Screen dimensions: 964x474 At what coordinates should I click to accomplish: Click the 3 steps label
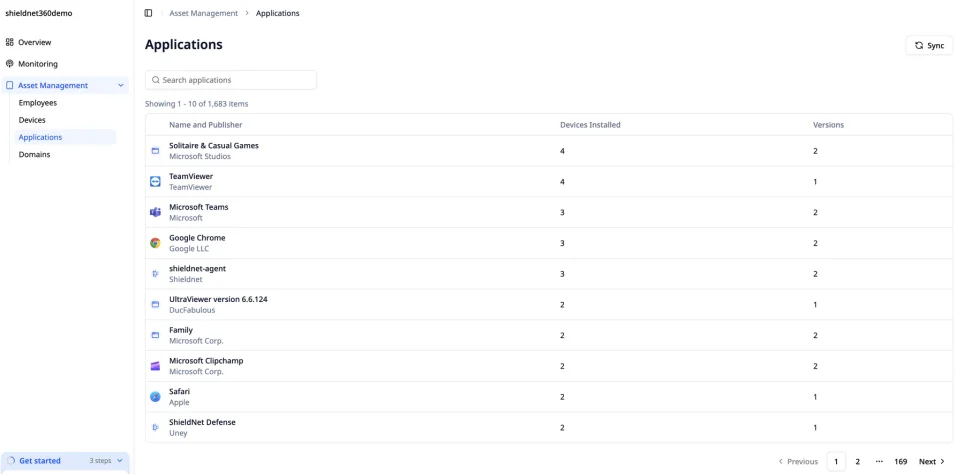[100, 460]
